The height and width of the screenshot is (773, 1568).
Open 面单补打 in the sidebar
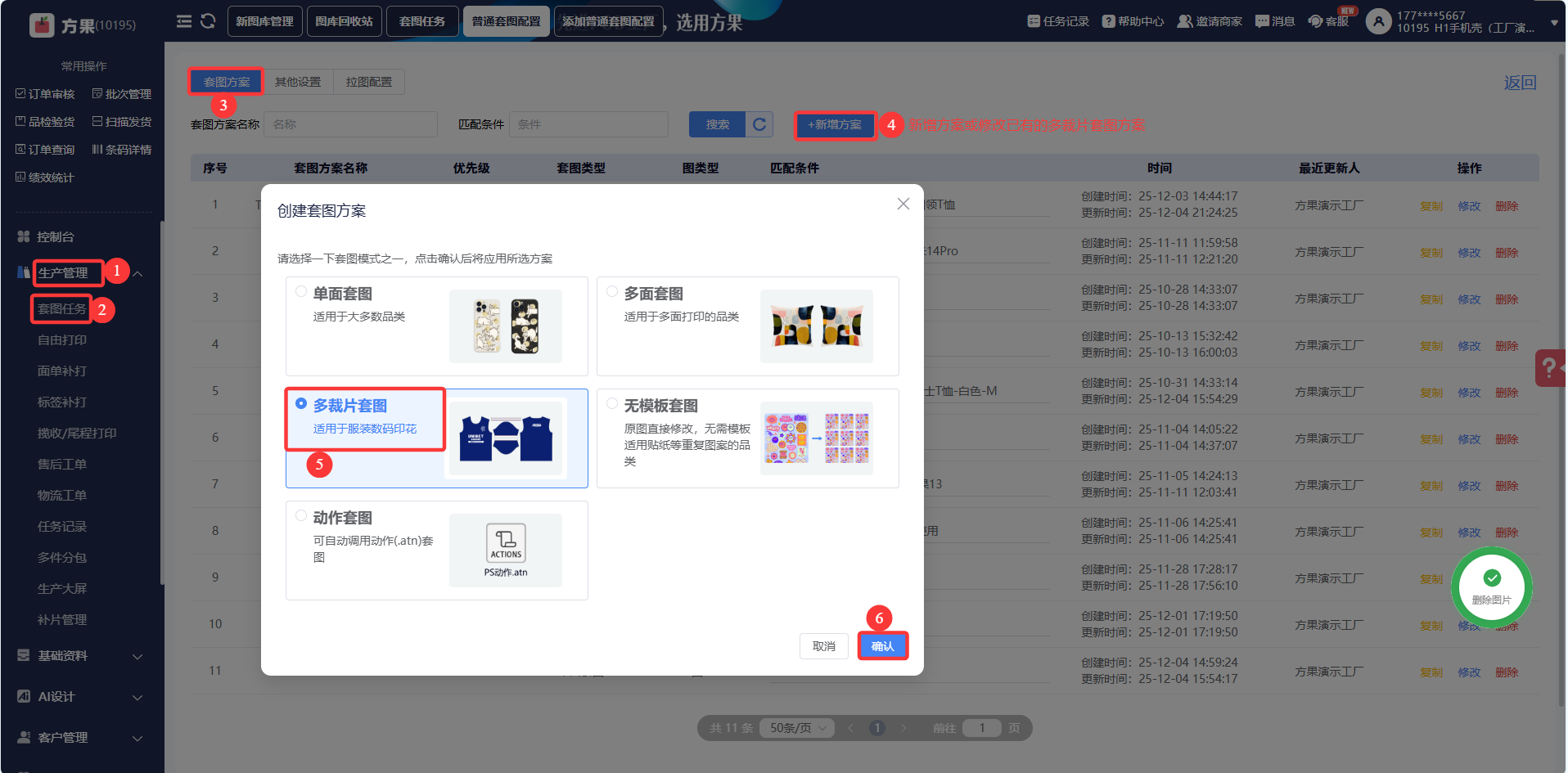[62, 371]
